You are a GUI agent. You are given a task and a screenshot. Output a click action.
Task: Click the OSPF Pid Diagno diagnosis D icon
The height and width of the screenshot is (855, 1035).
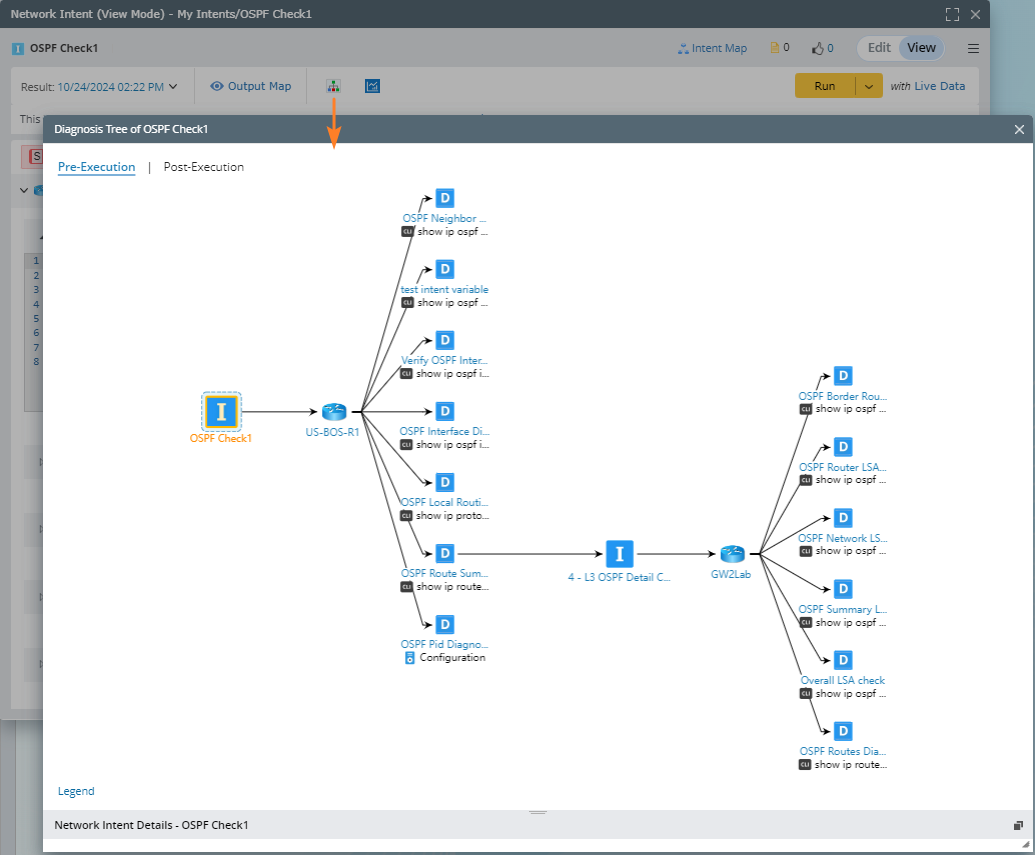445,625
